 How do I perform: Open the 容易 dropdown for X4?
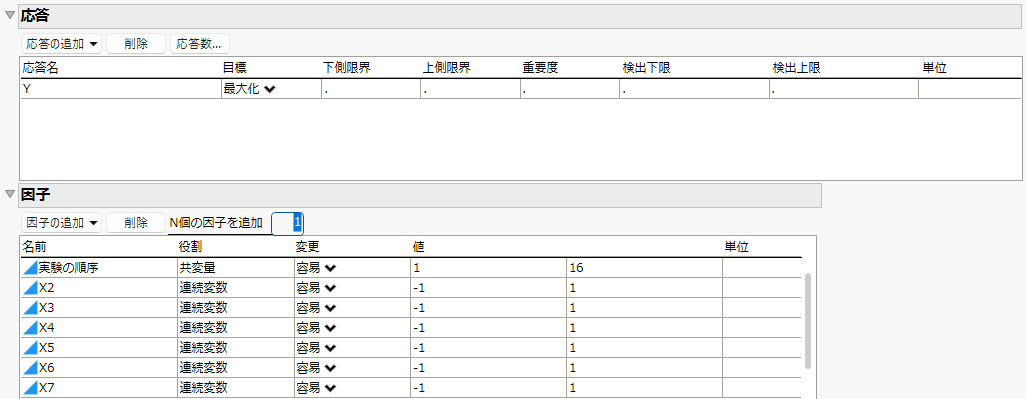coord(316,328)
